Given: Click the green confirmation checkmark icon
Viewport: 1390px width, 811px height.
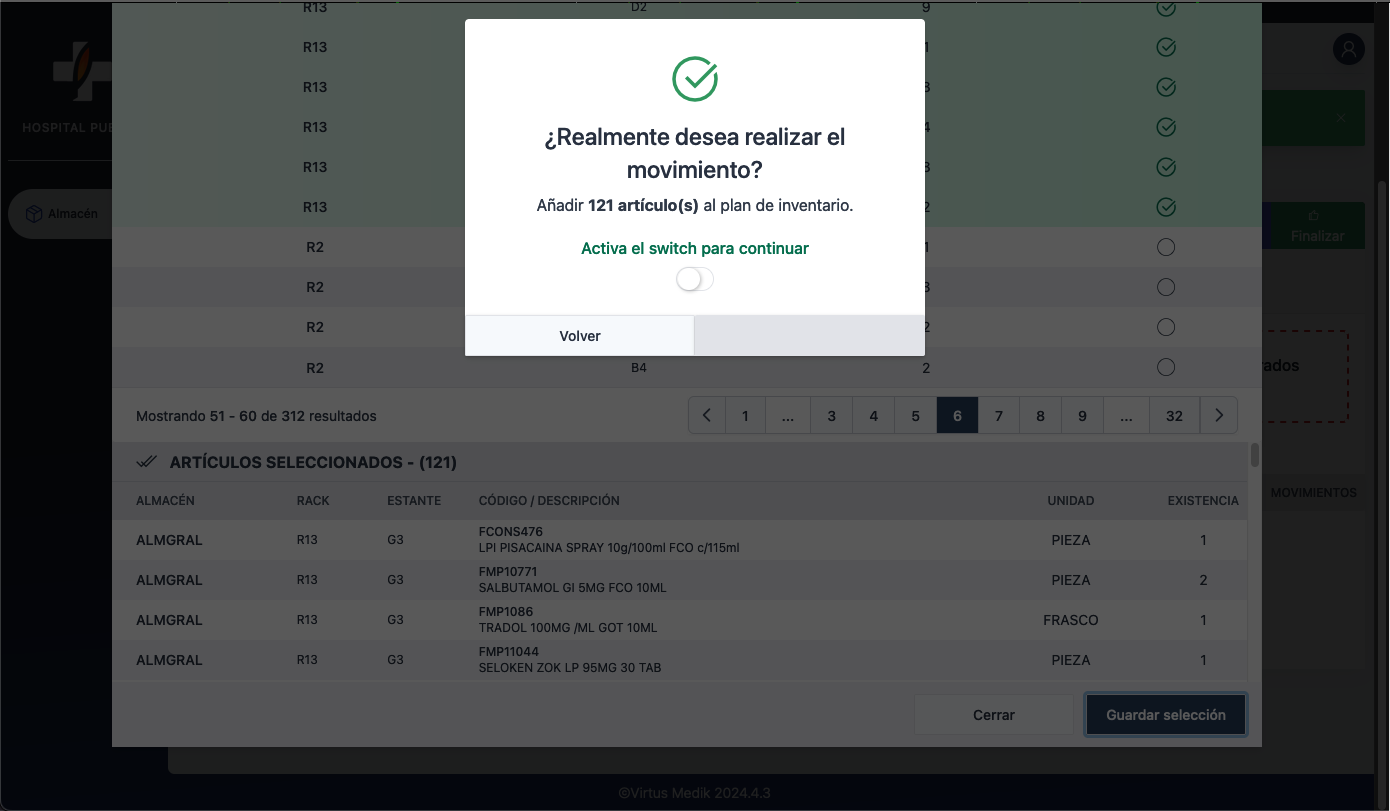Looking at the screenshot, I should 694,79.
